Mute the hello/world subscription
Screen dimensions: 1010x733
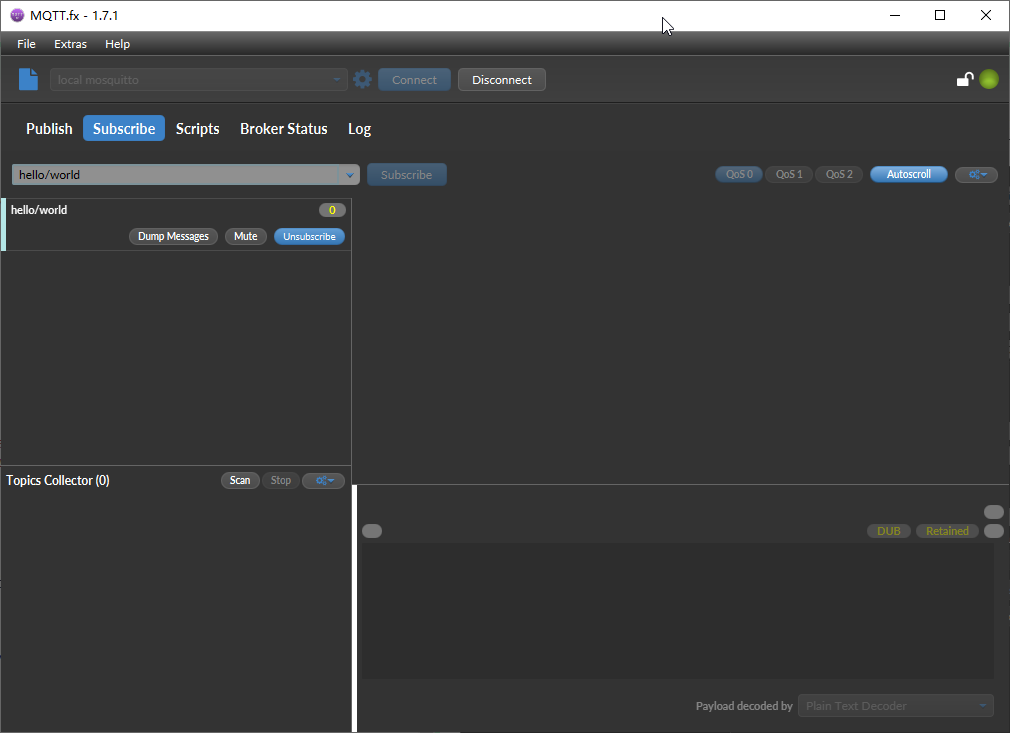245,236
